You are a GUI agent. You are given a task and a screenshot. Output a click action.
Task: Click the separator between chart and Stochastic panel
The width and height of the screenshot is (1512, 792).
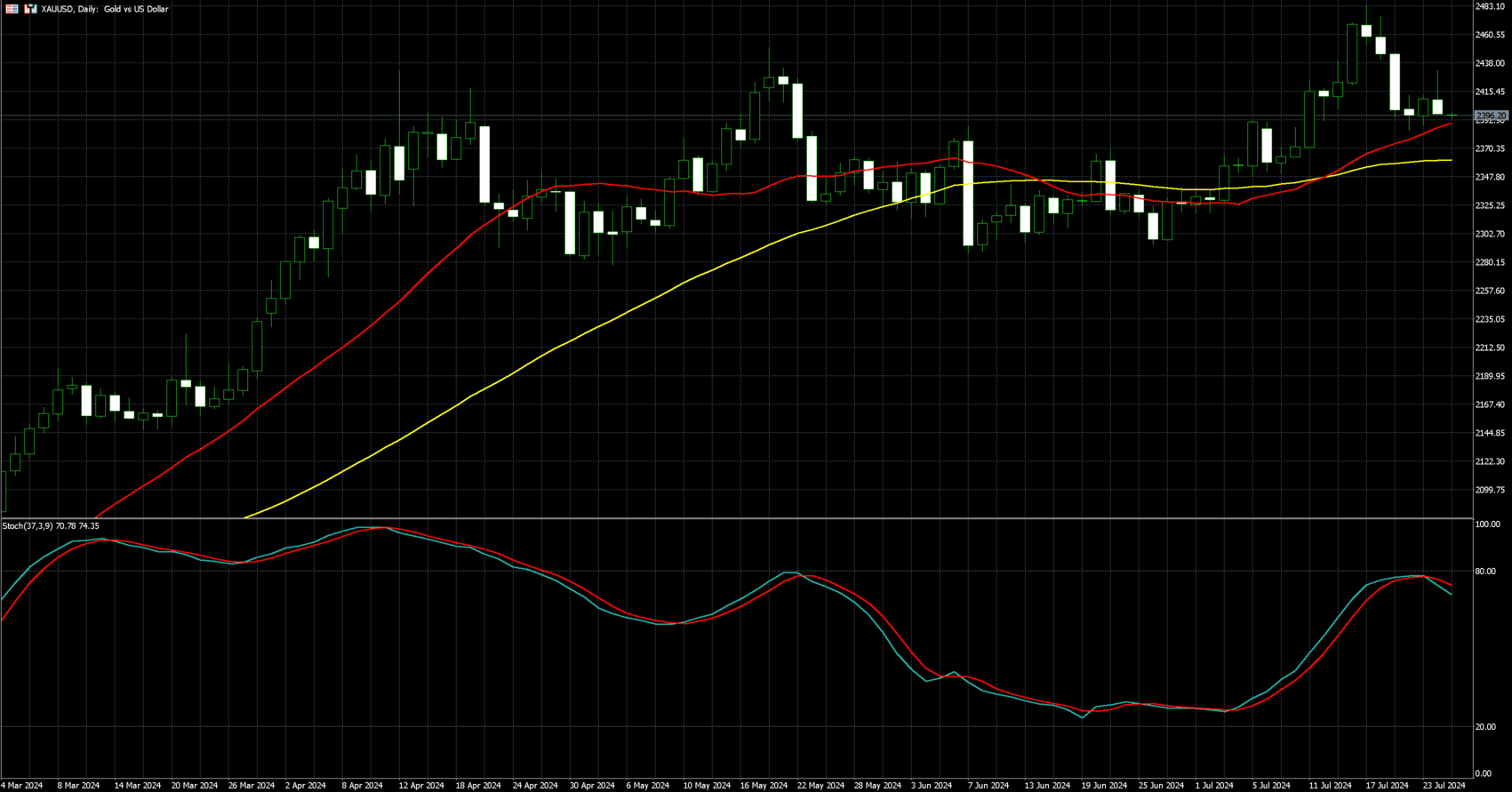738,518
